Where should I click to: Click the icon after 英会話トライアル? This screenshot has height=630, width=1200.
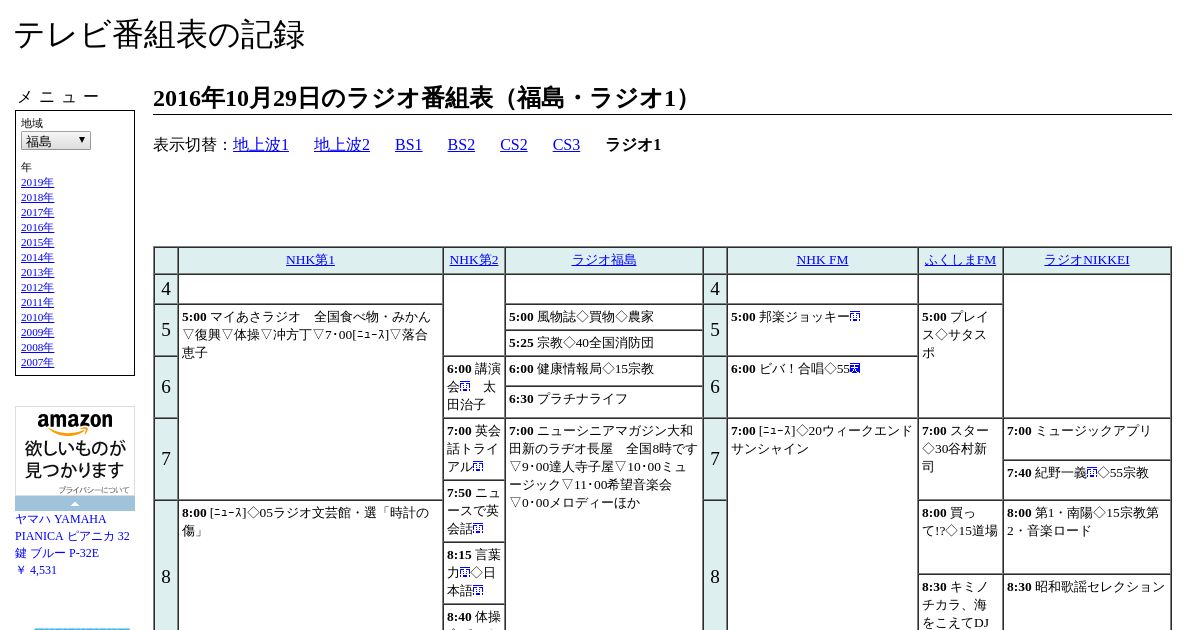(x=478, y=467)
